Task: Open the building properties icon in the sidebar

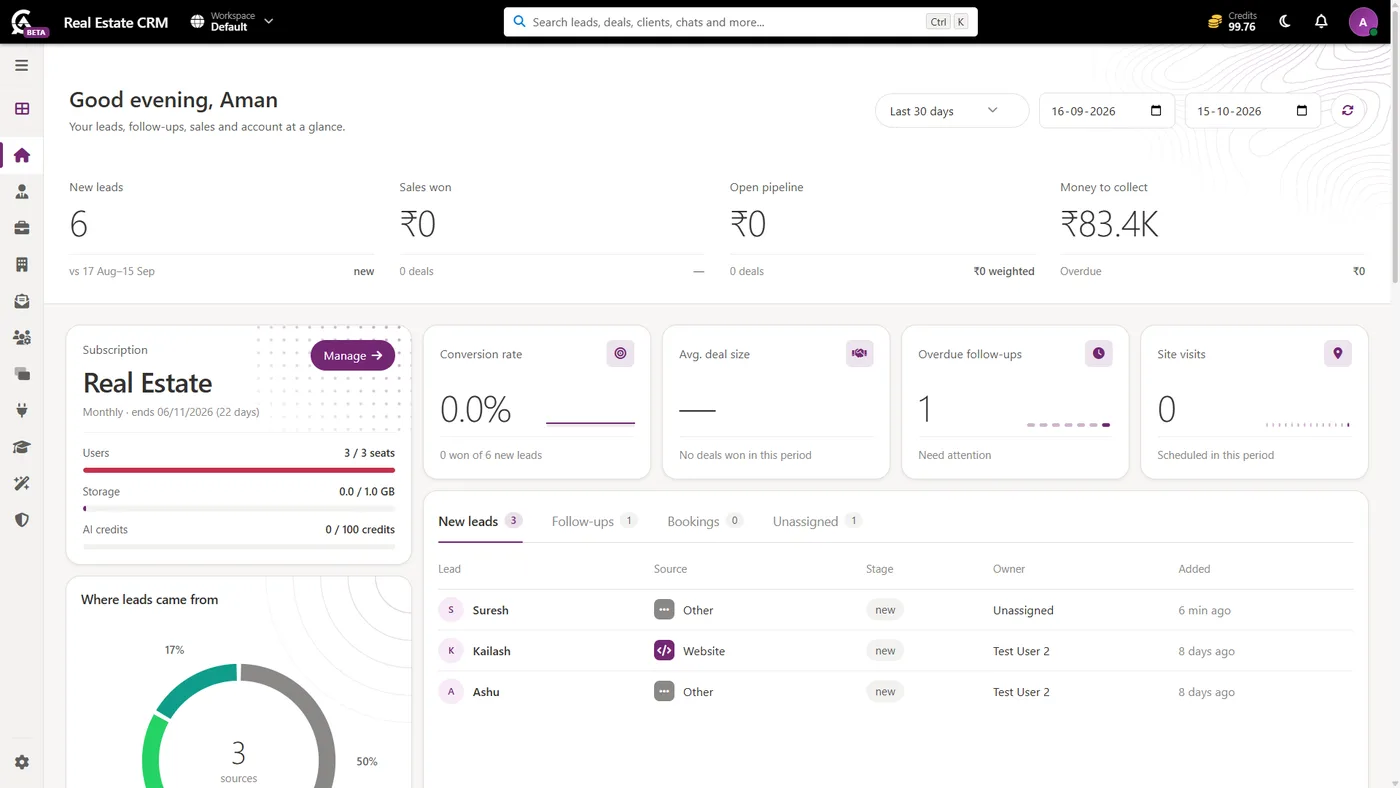Action: 22,265
